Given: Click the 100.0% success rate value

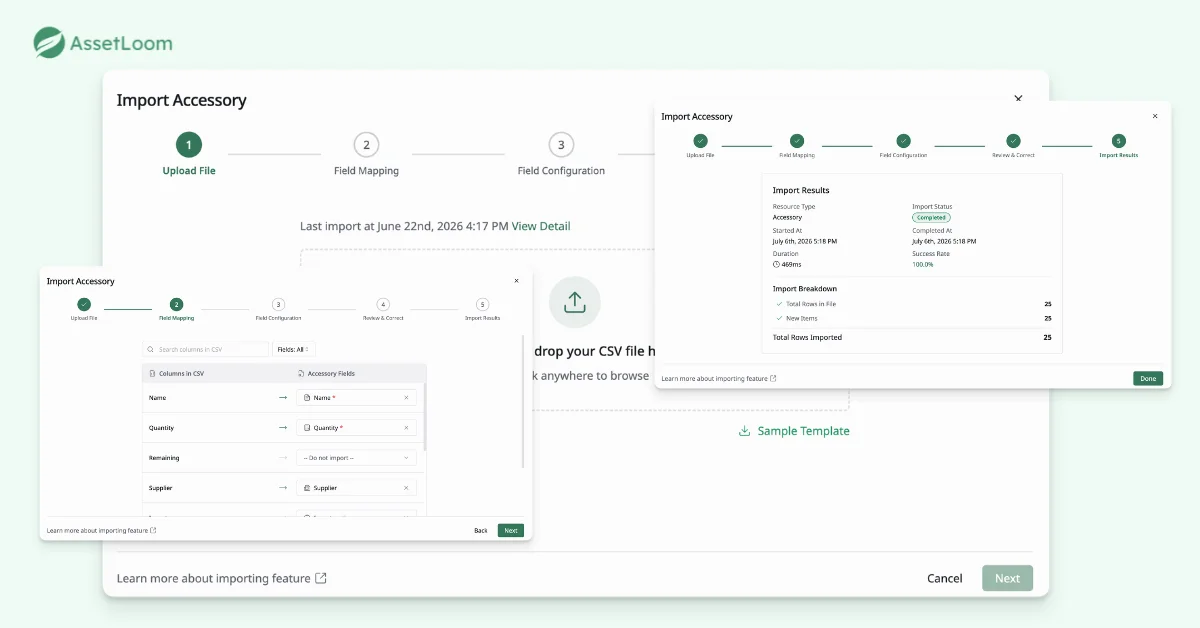Looking at the screenshot, I should 923,264.
